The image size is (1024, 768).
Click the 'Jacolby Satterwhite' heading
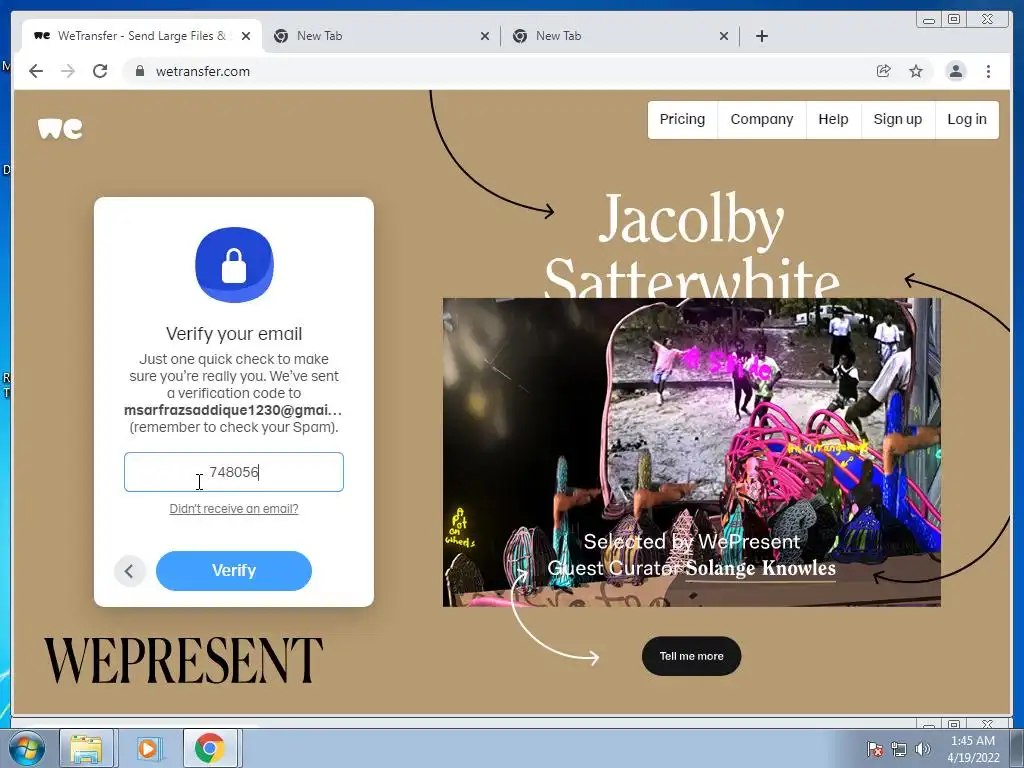692,247
